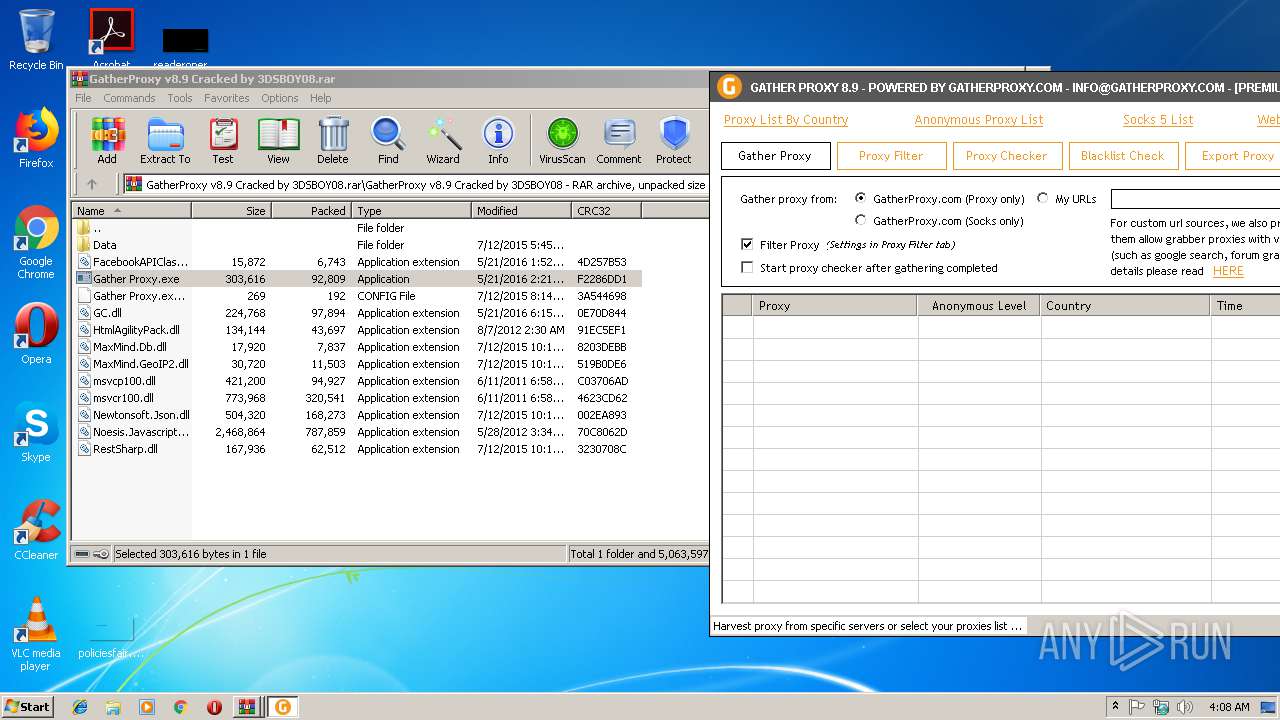Open VLC media player desktop shortcut

tap(36, 634)
